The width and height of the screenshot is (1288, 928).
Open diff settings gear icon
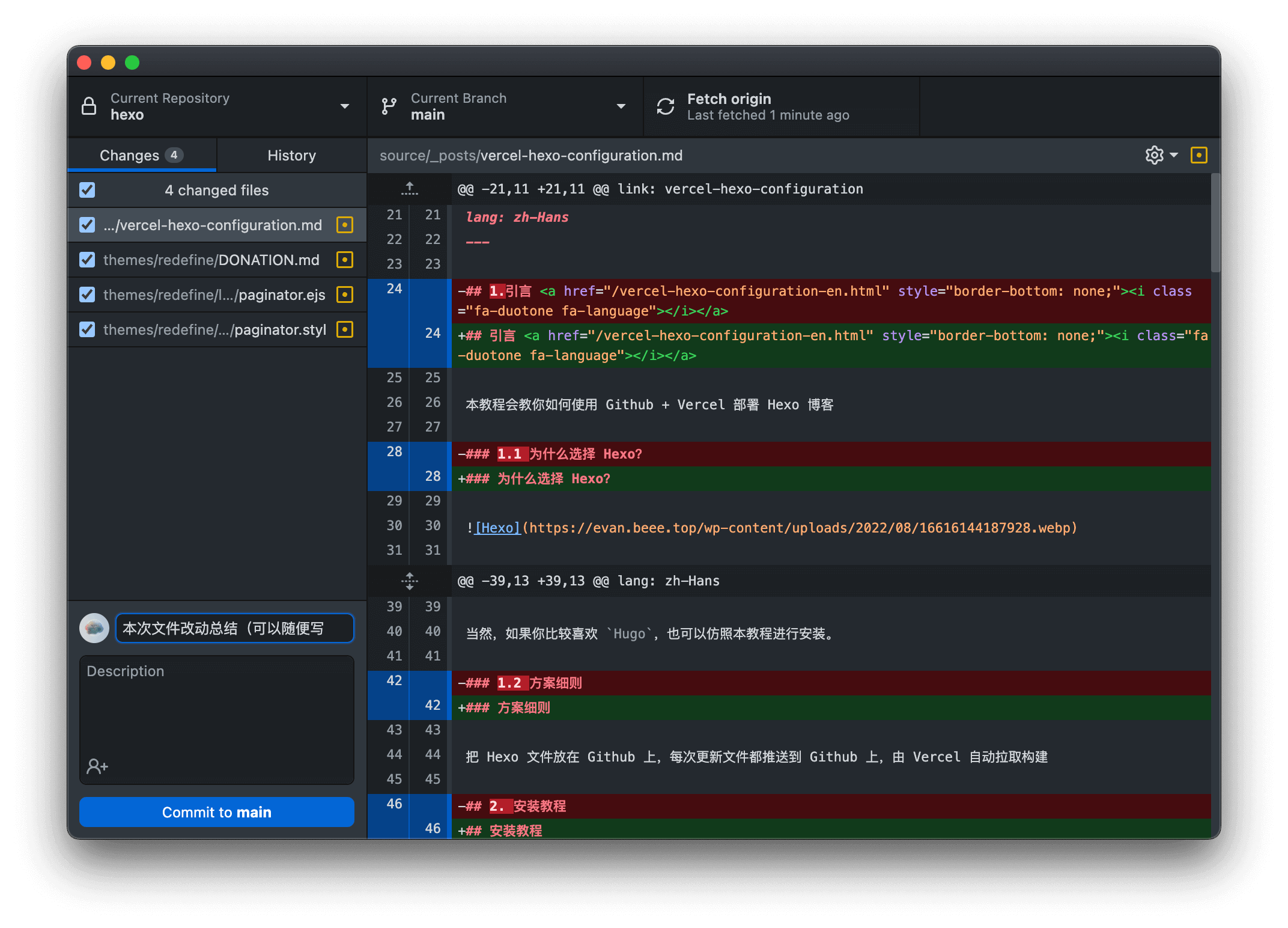1154,155
